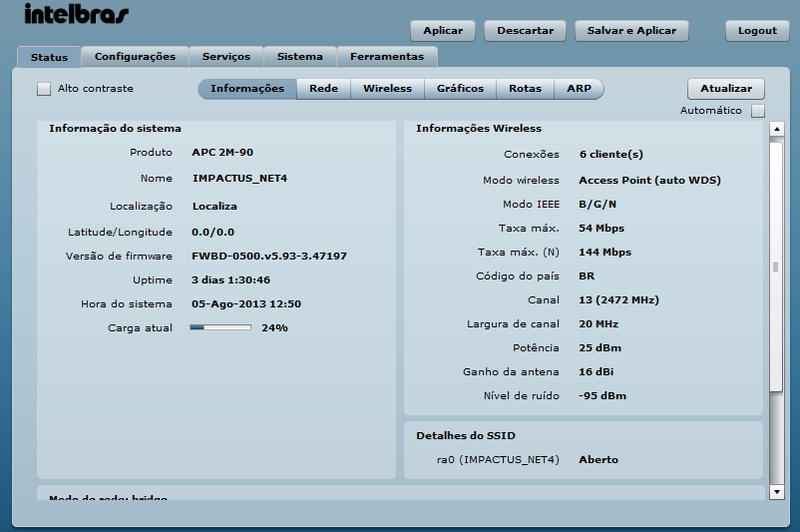Screen dimensions: 800x532
Task: Click the Aberto security value
Action: tap(598, 460)
